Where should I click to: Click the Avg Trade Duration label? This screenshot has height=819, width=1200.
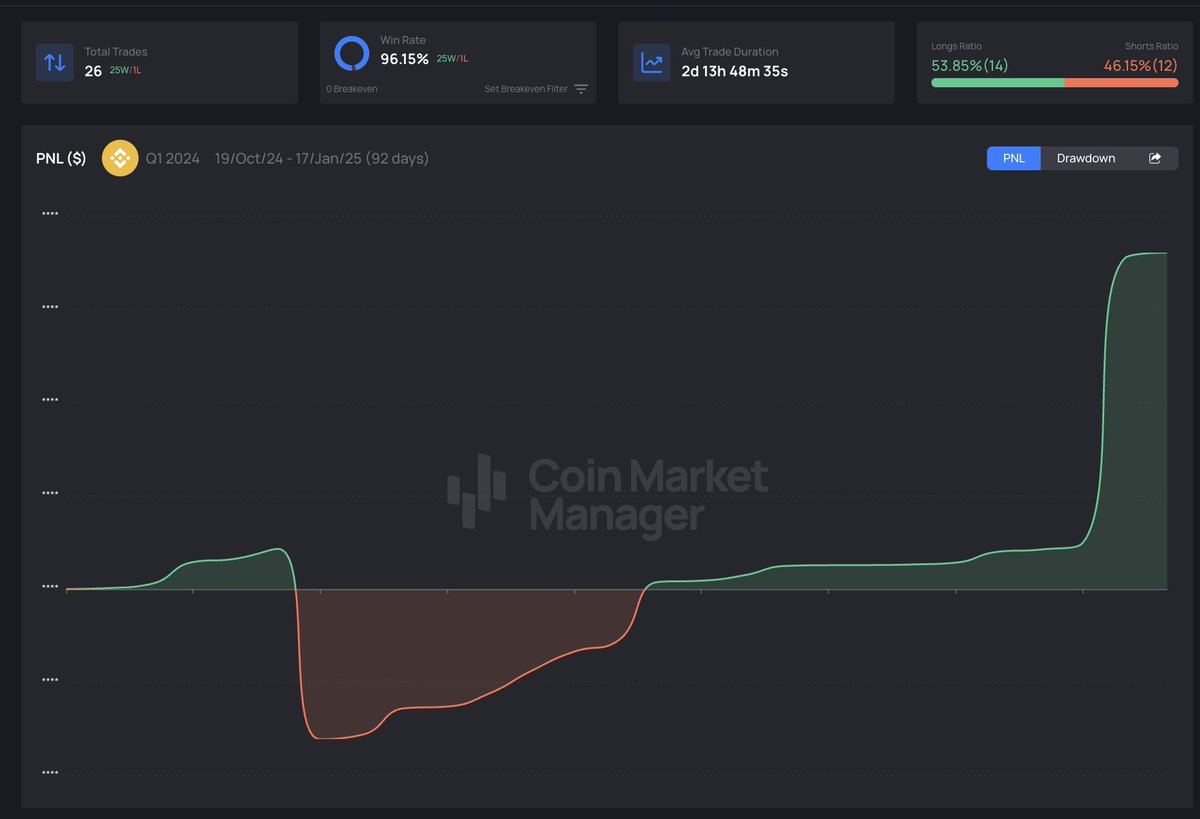tap(730, 52)
